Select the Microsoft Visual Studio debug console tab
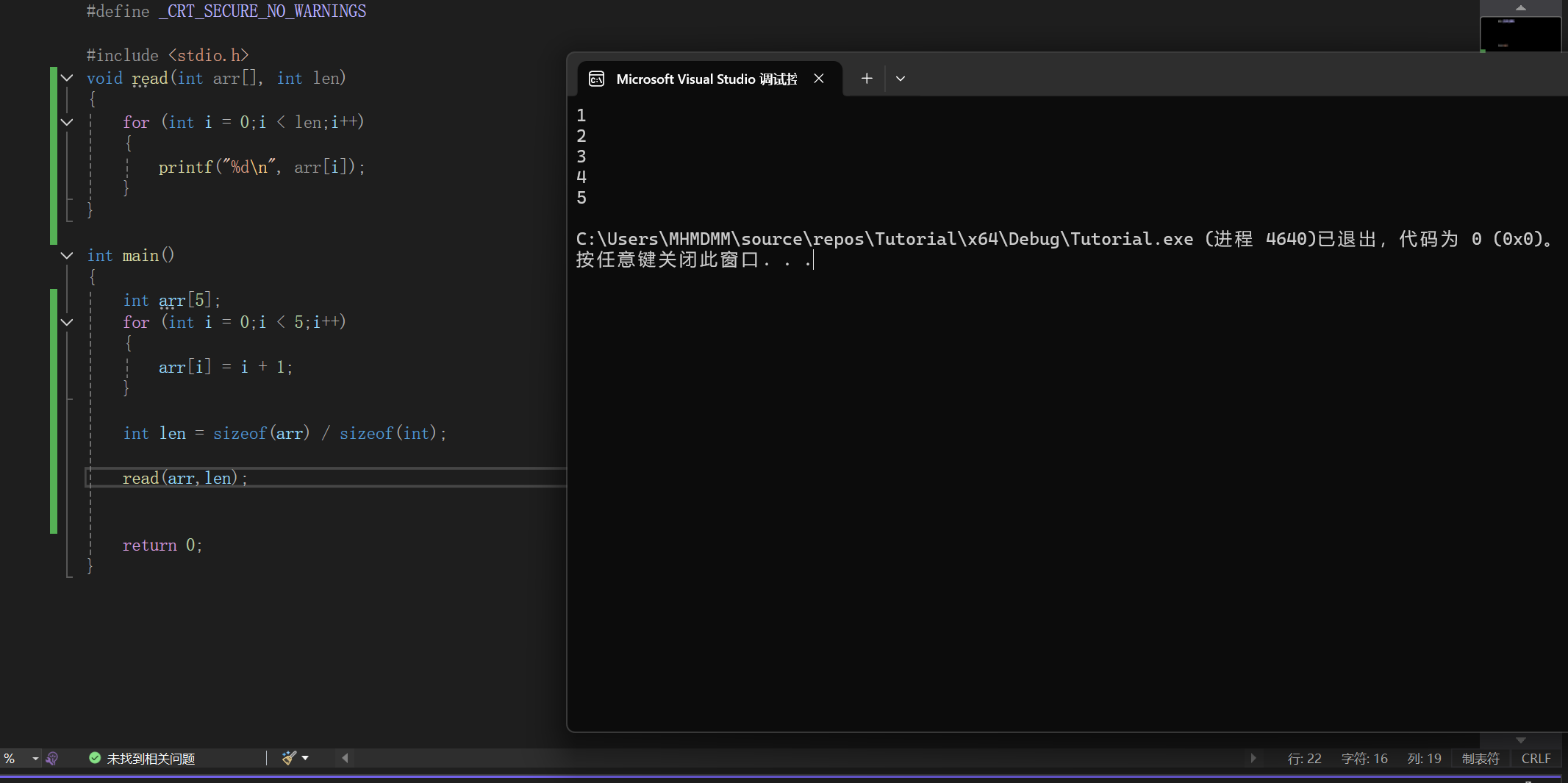 point(710,79)
